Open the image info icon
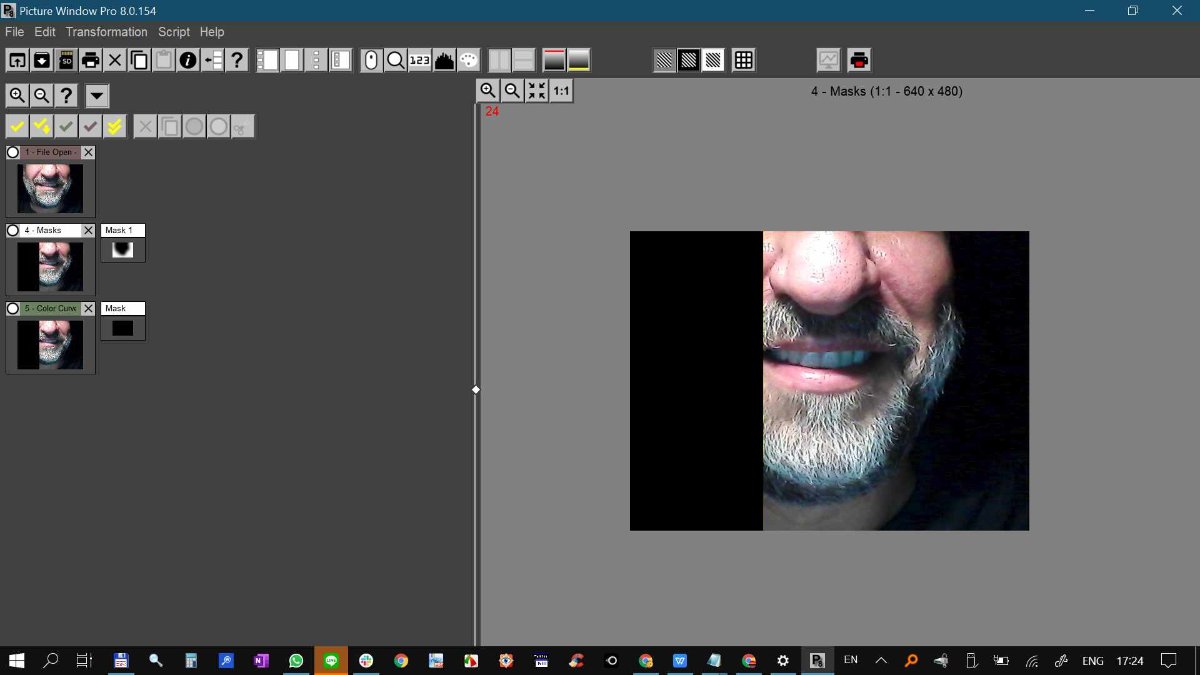1200x675 pixels. point(188,60)
